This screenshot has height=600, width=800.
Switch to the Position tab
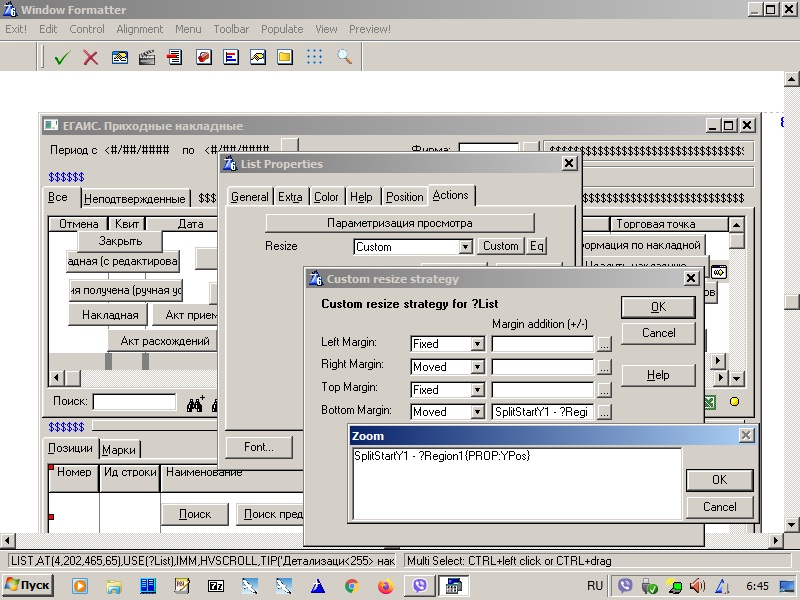tap(404, 197)
